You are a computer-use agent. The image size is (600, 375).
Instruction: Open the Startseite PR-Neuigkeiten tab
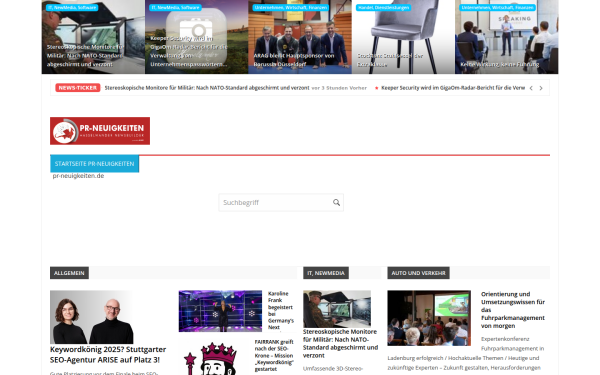[x=95, y=164]
